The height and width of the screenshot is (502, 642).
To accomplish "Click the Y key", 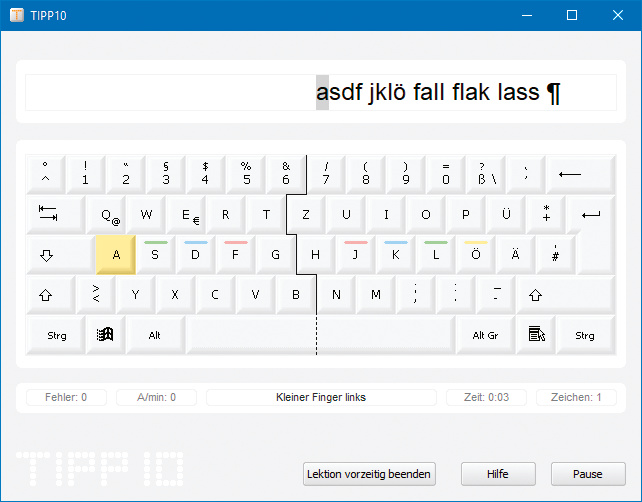I will [x=136, y=295].
